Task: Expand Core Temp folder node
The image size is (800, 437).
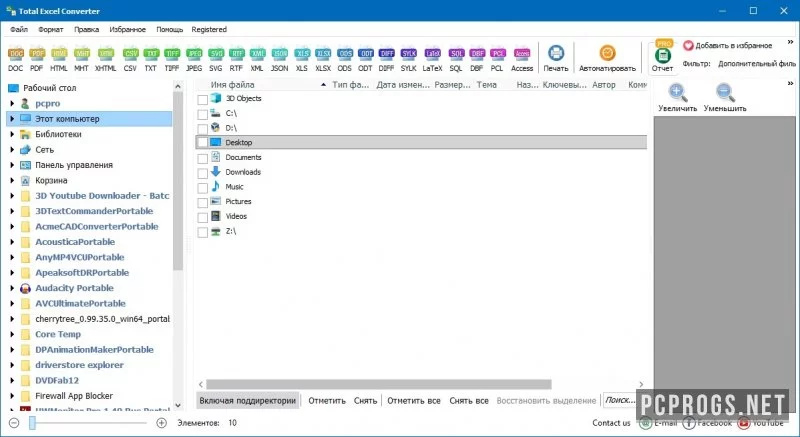Action: 12,334
